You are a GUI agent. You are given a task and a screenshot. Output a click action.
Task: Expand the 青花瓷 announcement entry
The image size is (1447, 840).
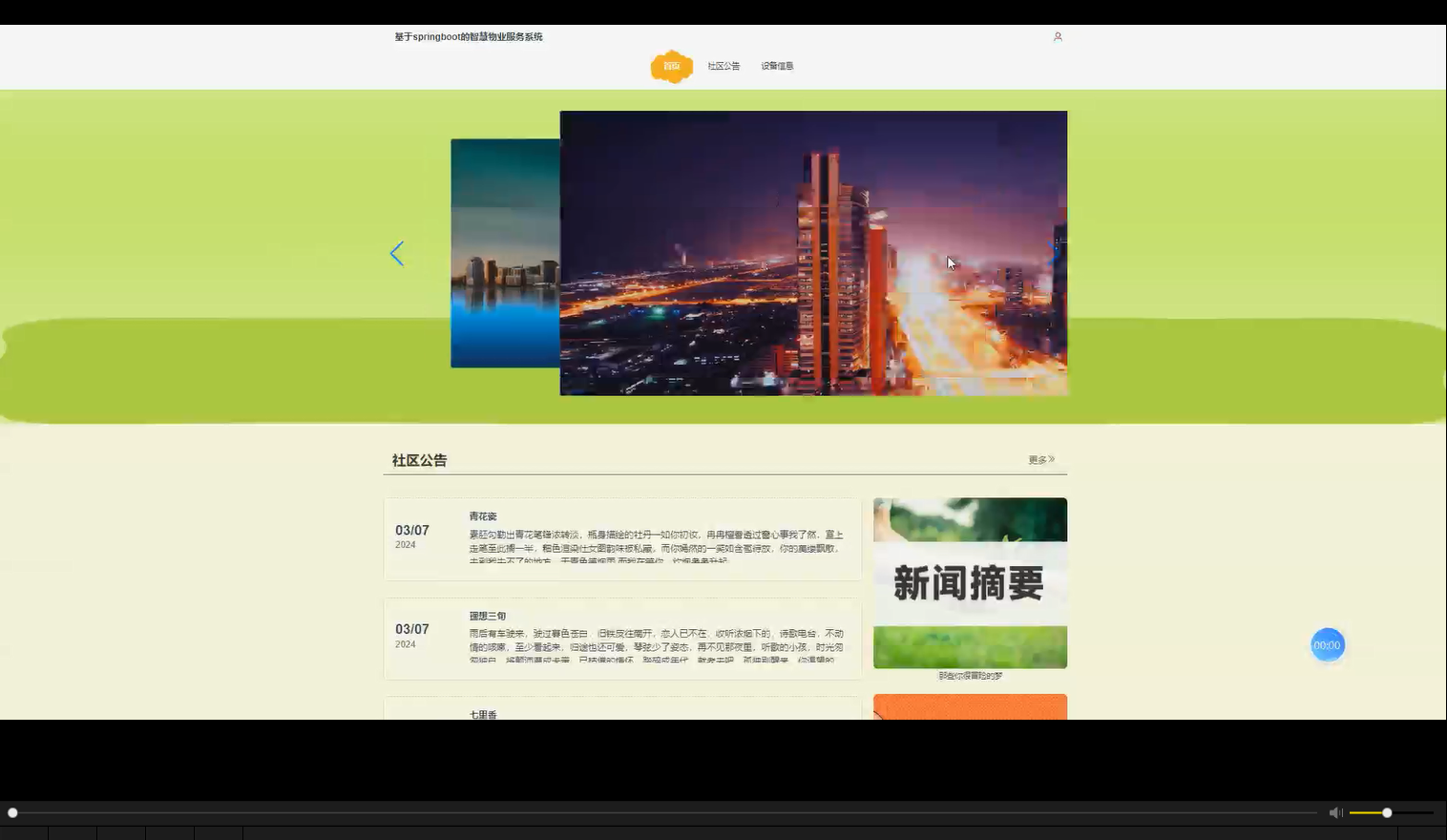point(483,515)
